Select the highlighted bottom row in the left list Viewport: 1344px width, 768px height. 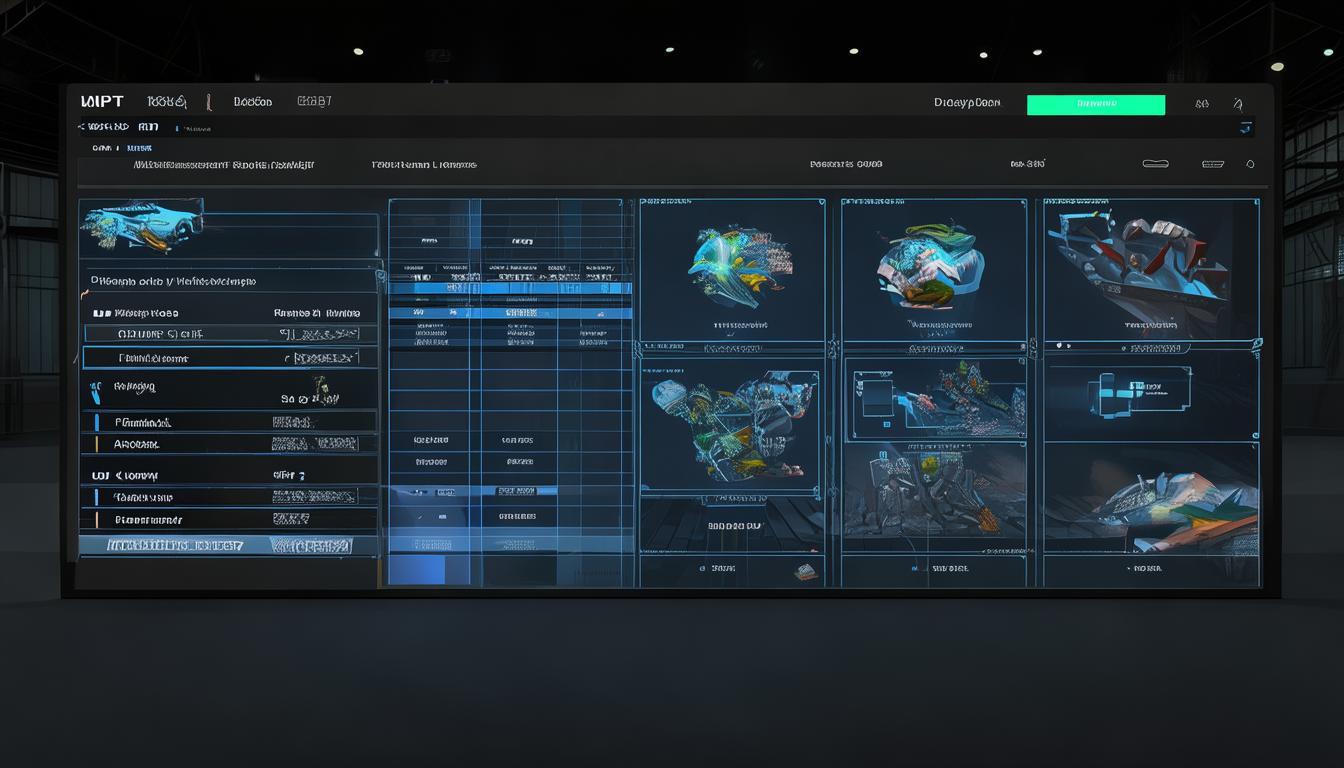(228, 546)
